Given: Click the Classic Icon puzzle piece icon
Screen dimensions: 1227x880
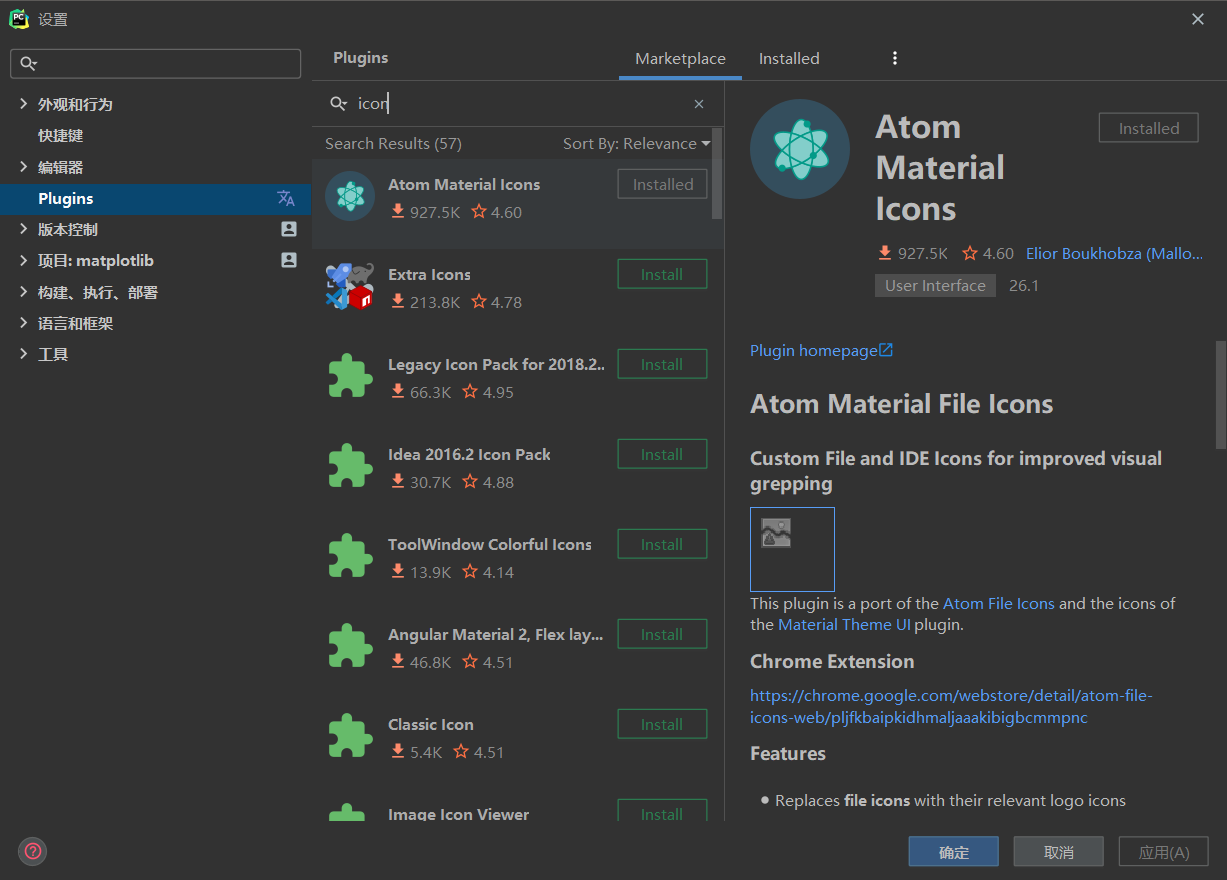Looking at the screenshot, I should pos(349,736).
